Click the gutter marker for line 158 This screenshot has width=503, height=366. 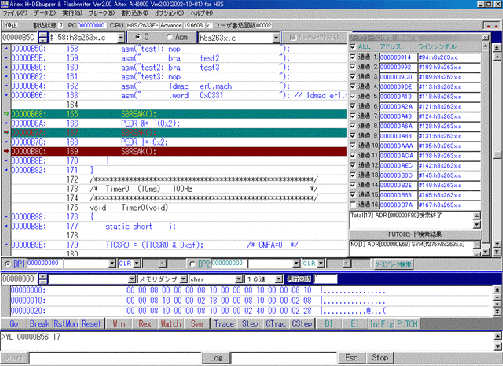point(6,49)
